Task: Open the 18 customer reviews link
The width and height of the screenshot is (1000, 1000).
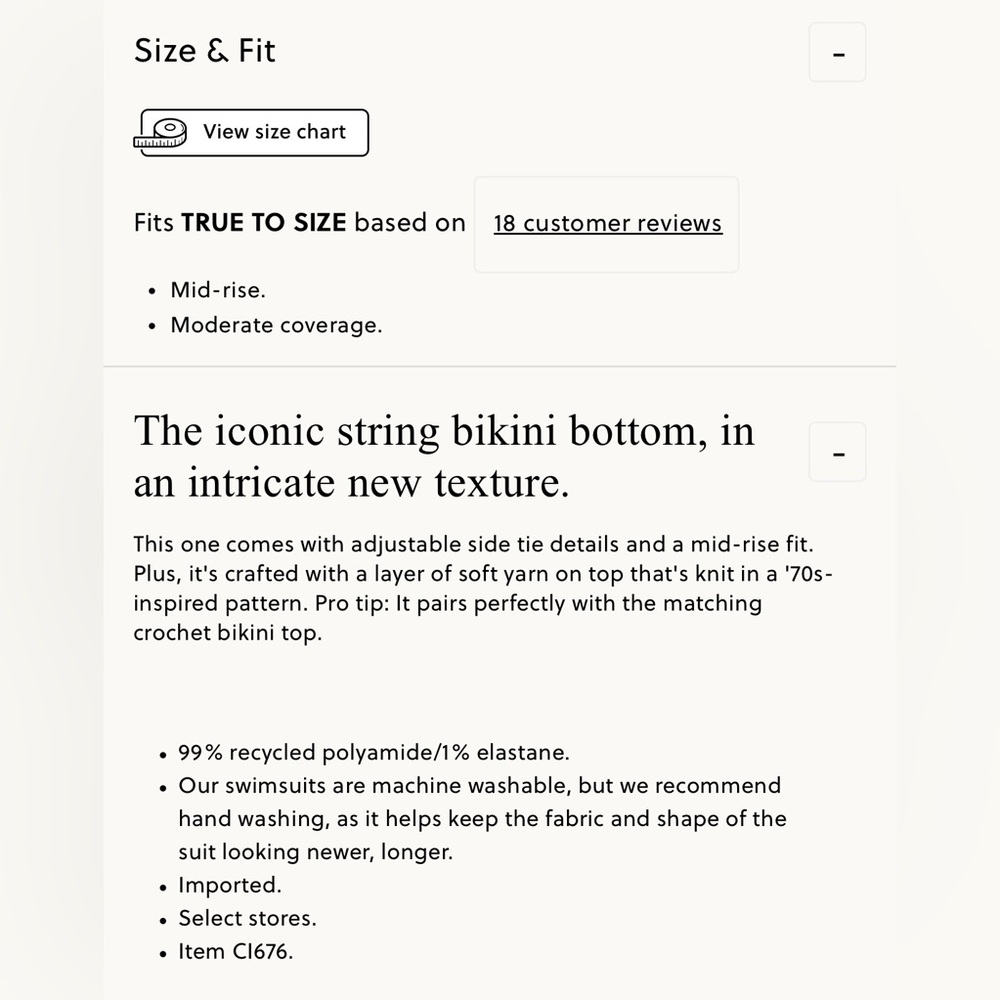Action: pyautogui.click(x=608, y=224)
